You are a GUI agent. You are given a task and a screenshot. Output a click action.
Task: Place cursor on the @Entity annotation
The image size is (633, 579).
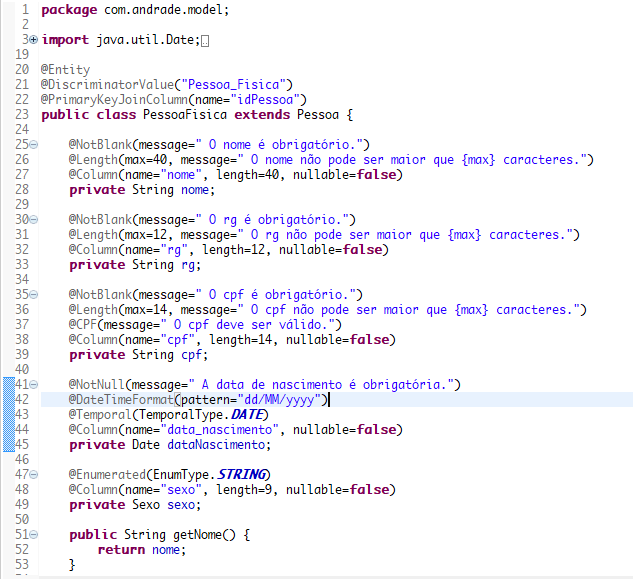click(x=65, y=69)
